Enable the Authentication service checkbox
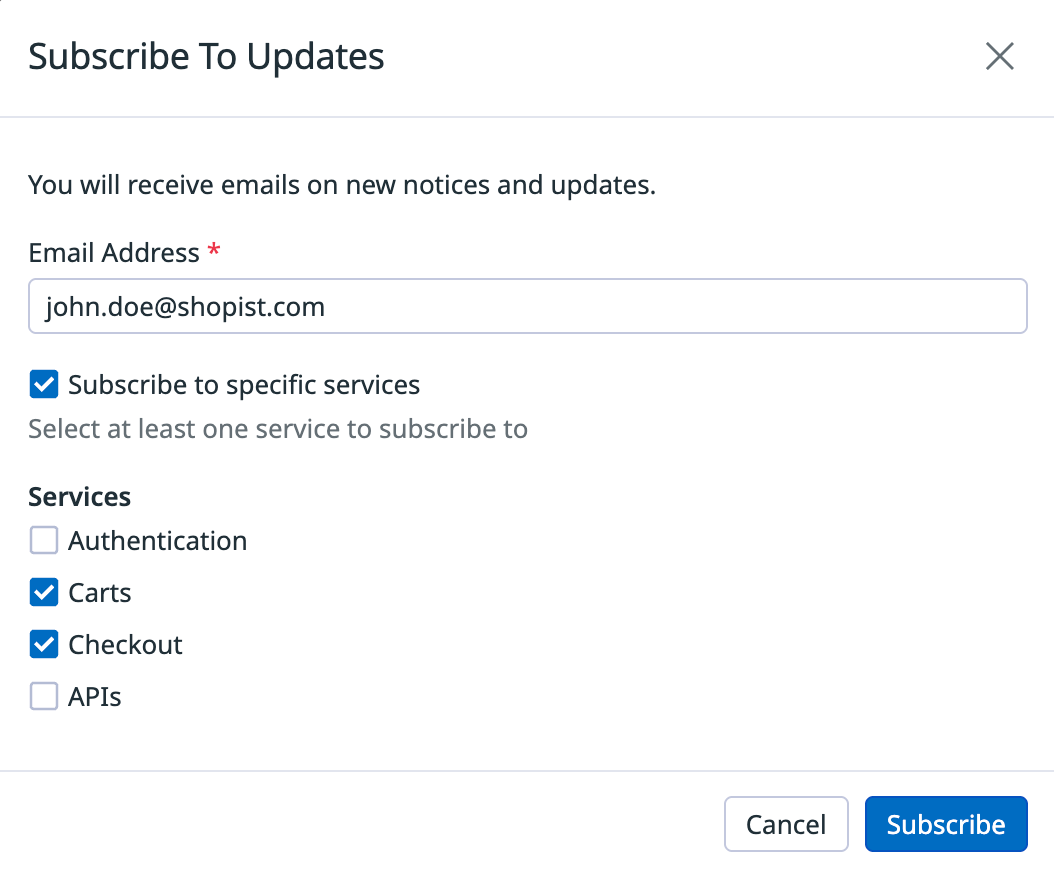1054x870 pixels. 44,541
